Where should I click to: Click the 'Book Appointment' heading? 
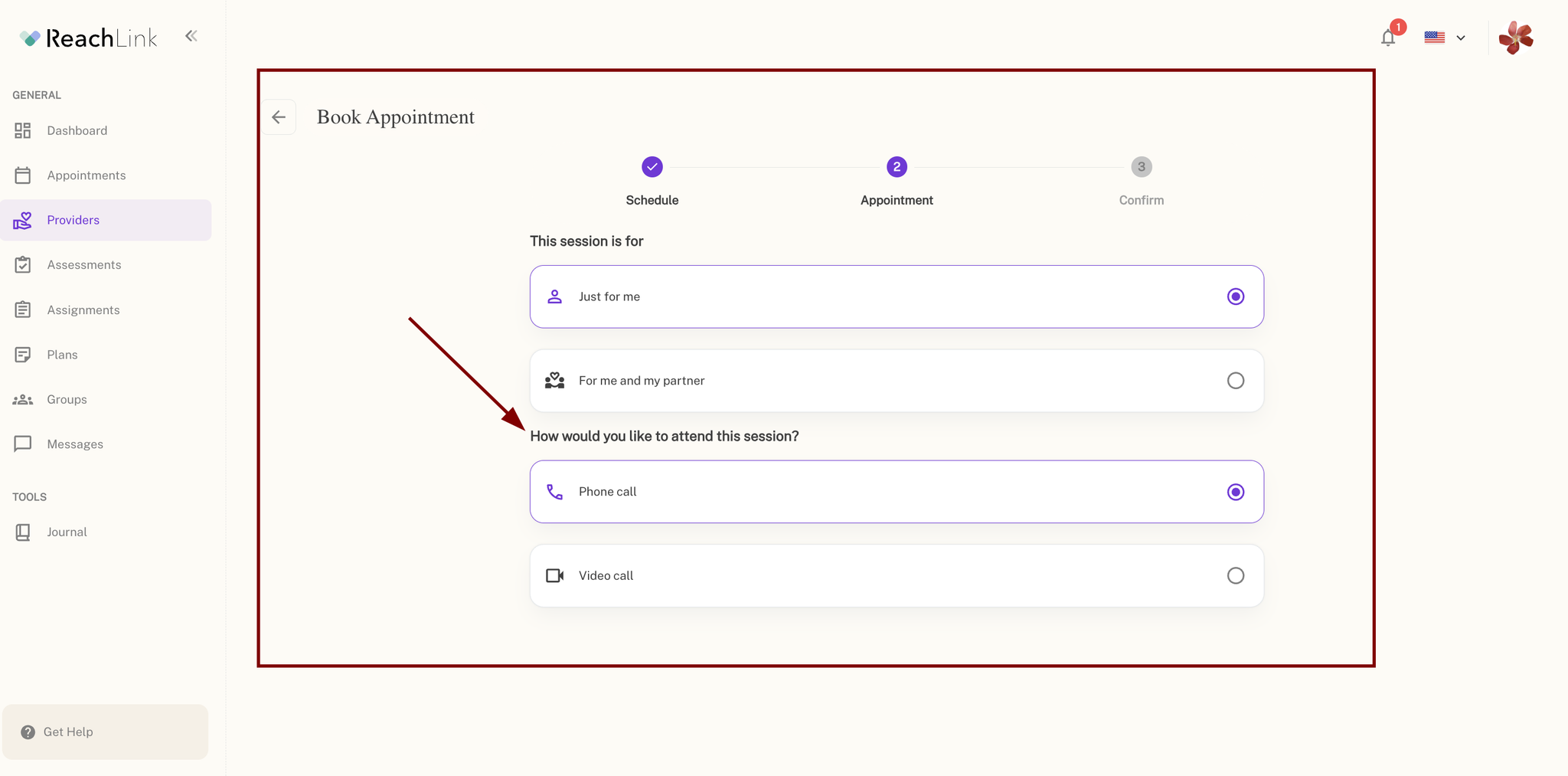pyautogui.click(x=396, y=117)
